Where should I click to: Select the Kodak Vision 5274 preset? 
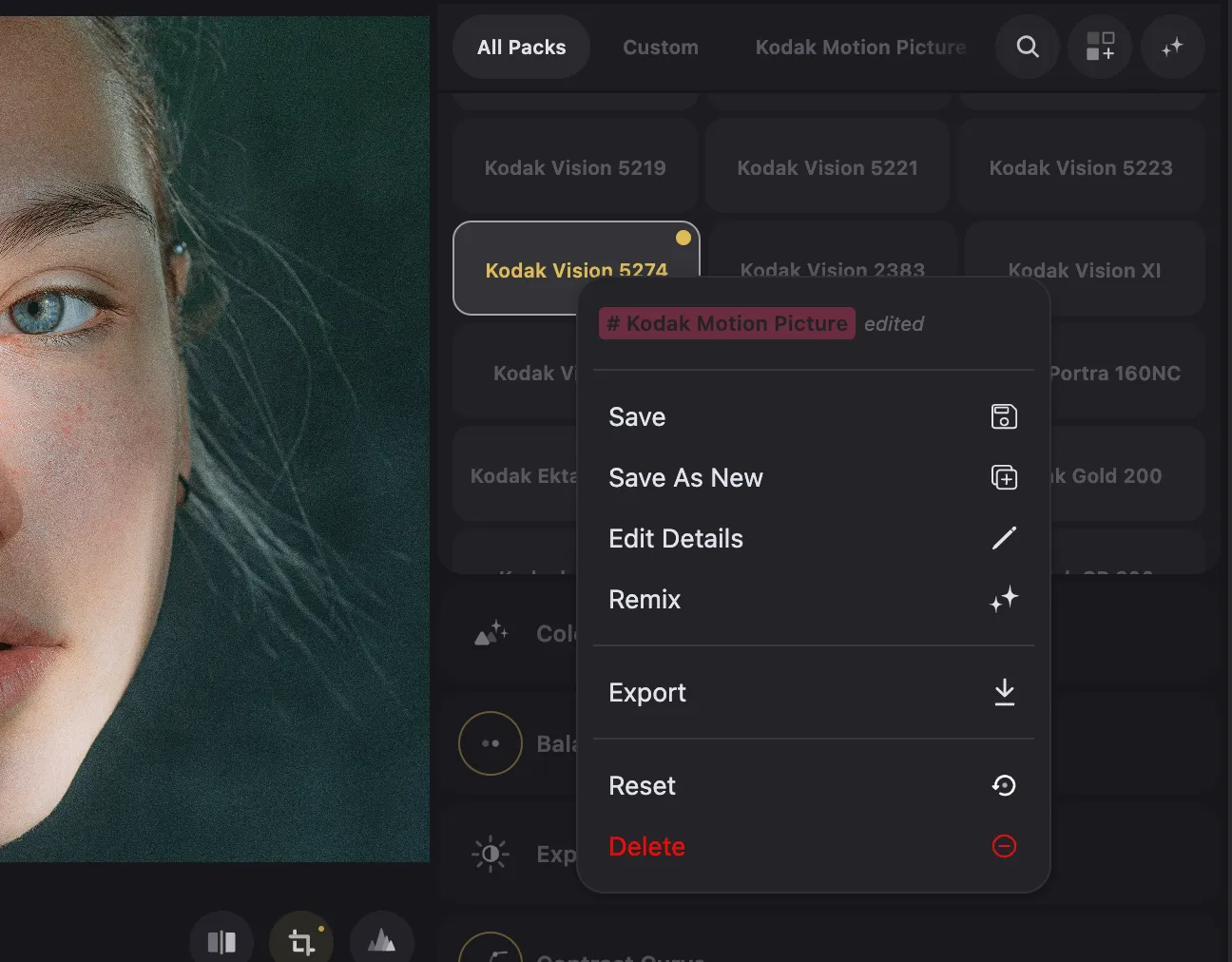576,268
